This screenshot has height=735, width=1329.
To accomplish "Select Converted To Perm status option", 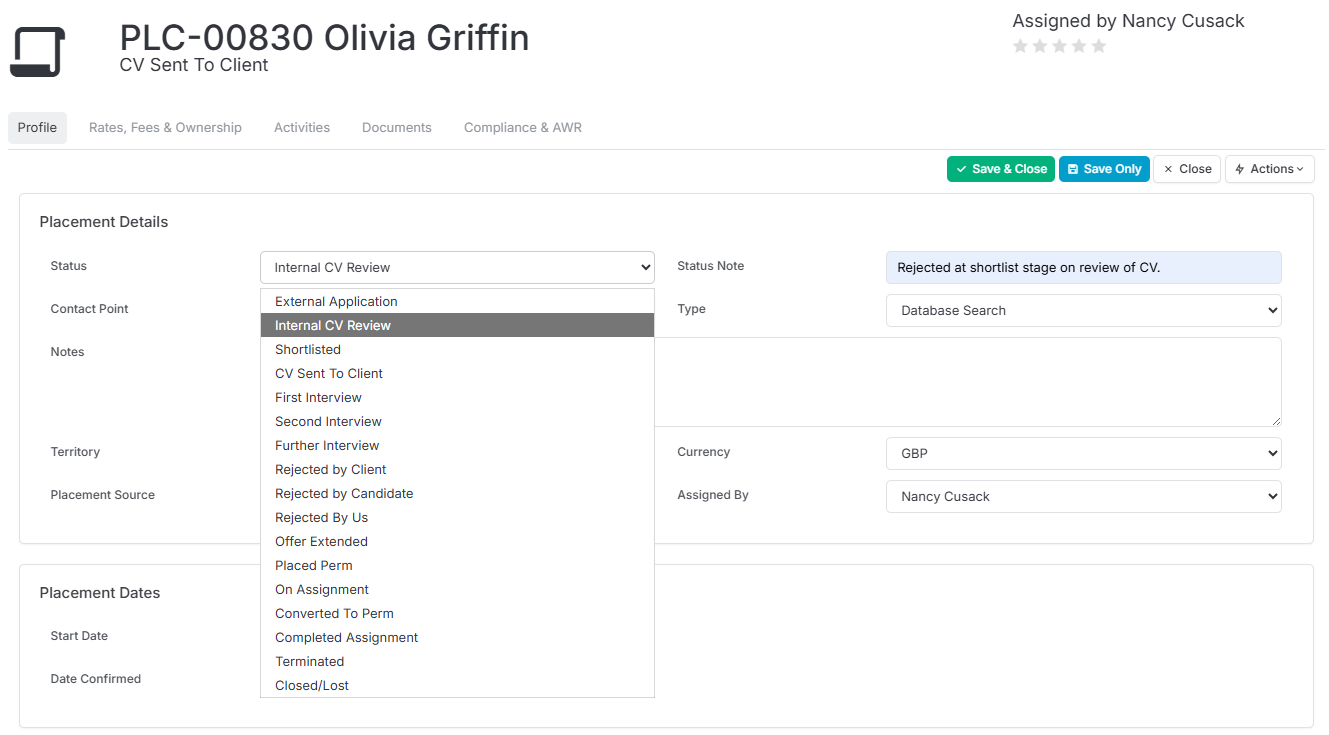I will 457,613.
